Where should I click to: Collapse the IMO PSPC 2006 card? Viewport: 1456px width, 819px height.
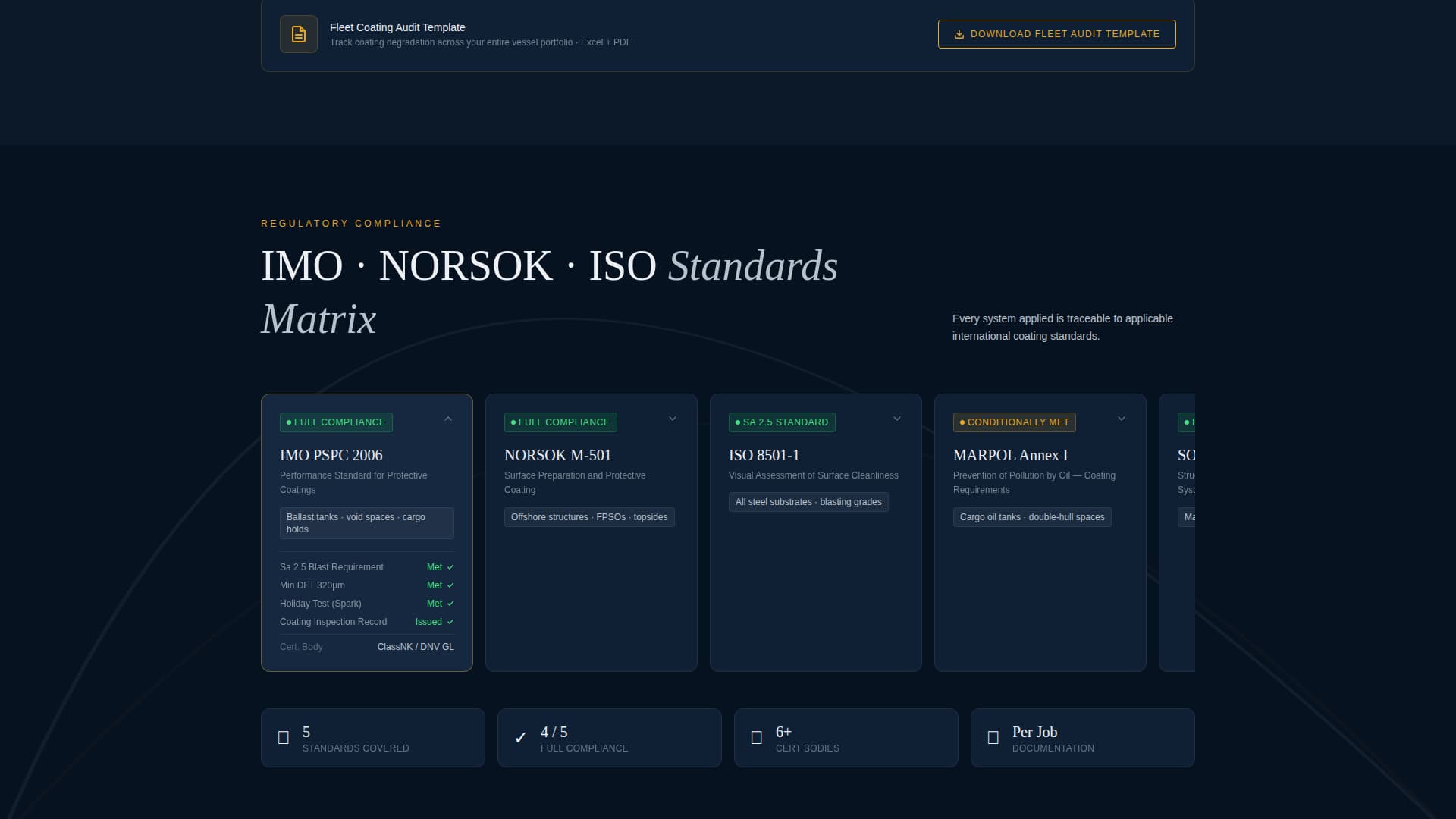[x=448, y=419]
